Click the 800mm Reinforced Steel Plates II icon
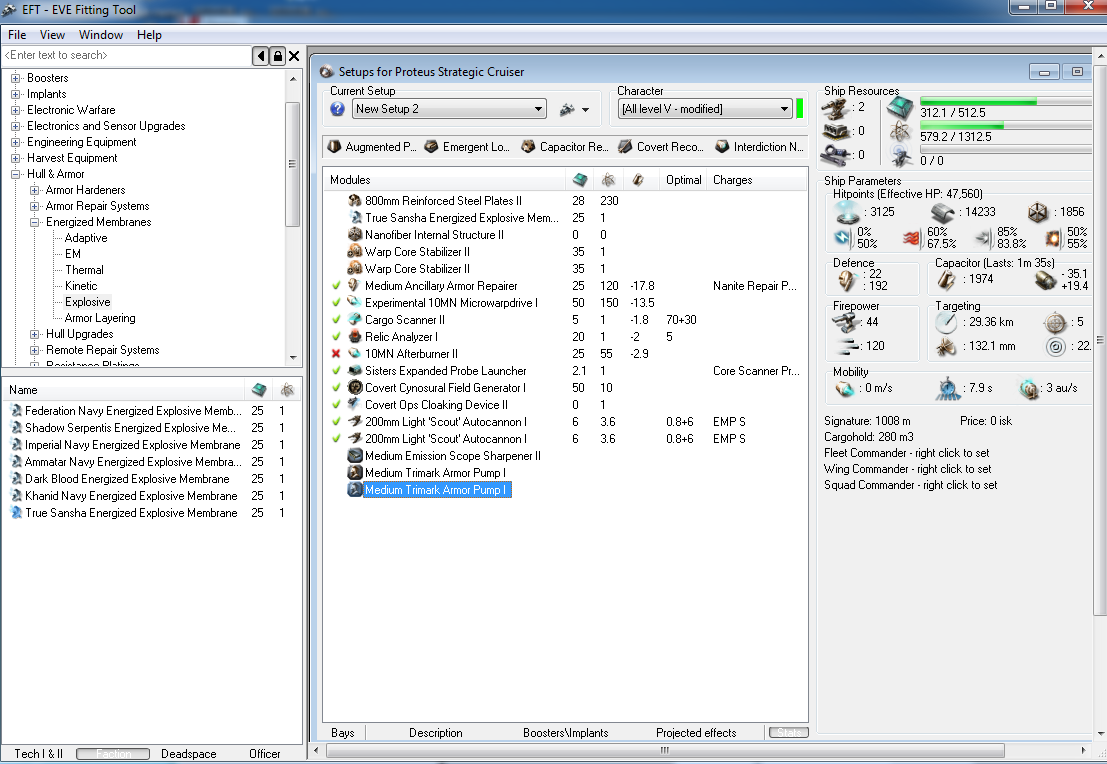 354,201
